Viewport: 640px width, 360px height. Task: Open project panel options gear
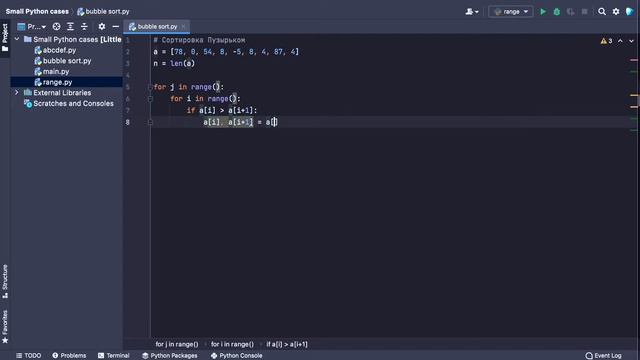coord(102,27)
